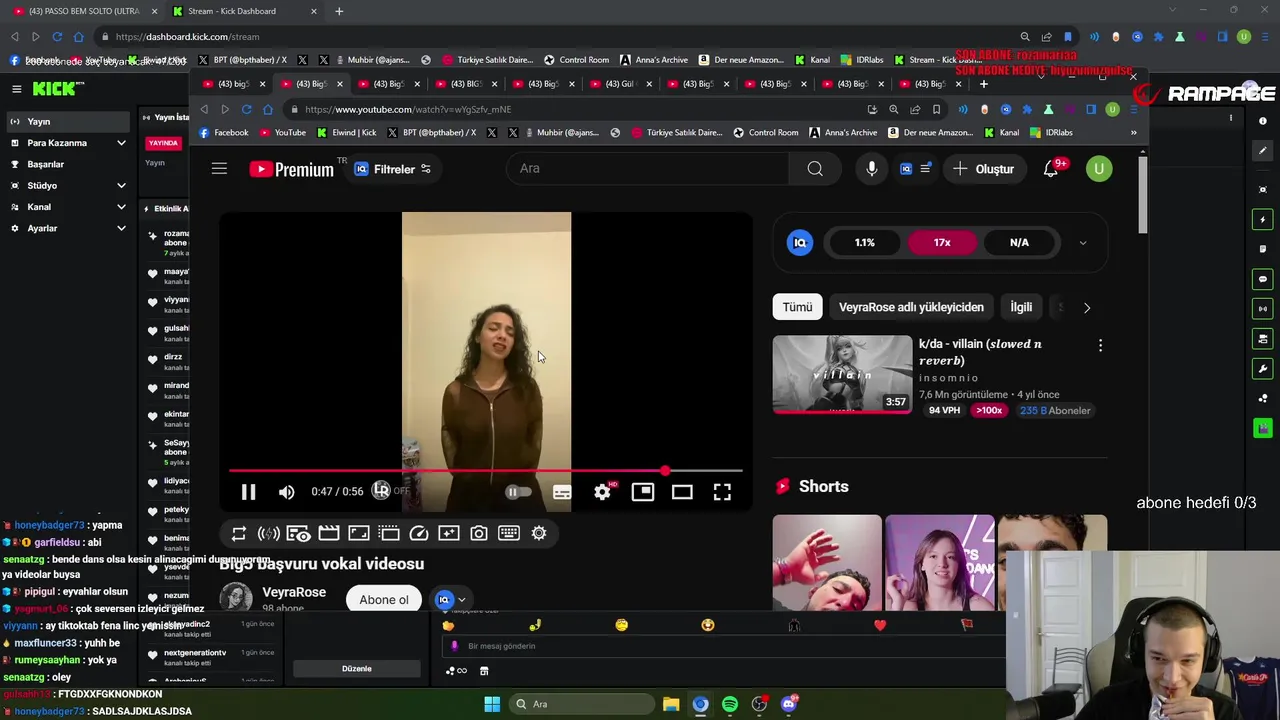
Task: Open the Filtreler button
Action: [392, 169]
